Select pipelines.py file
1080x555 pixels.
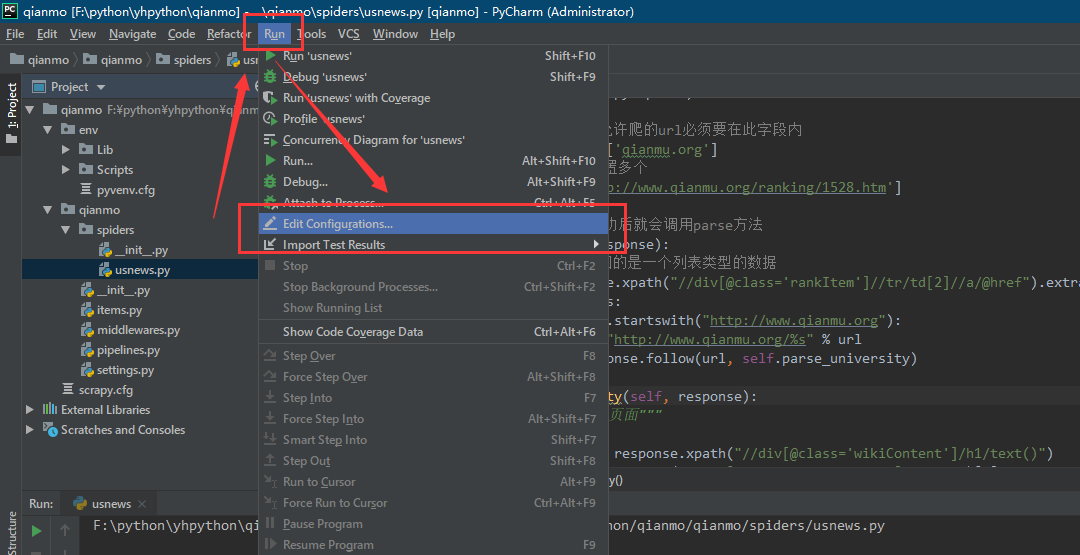[128, 350]
